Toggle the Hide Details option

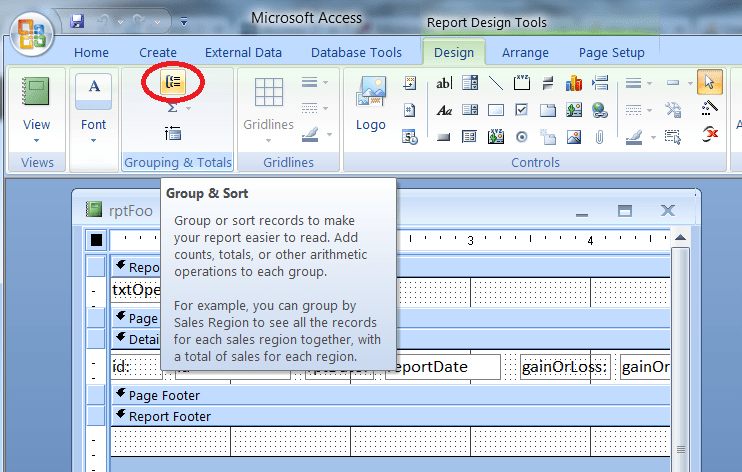[x=173, y=134]
